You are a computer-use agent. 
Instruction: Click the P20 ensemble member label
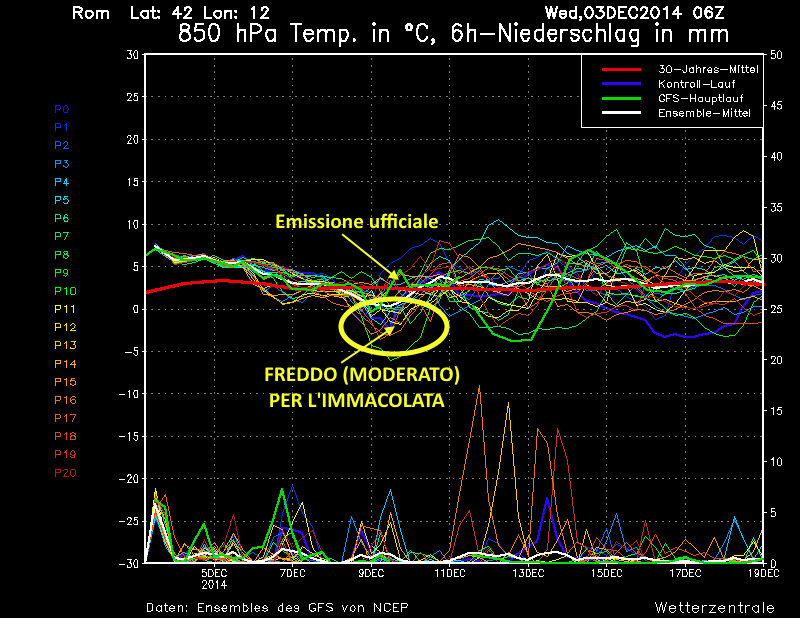[x=65, y=473]
